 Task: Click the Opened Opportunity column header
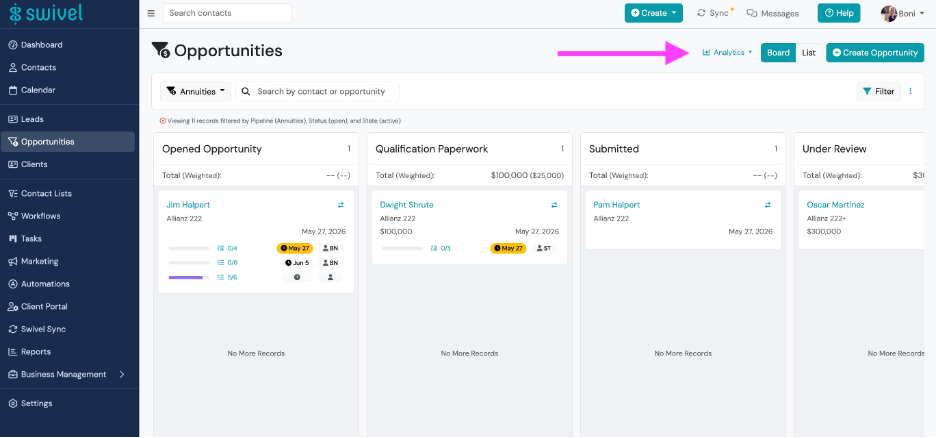212,149
